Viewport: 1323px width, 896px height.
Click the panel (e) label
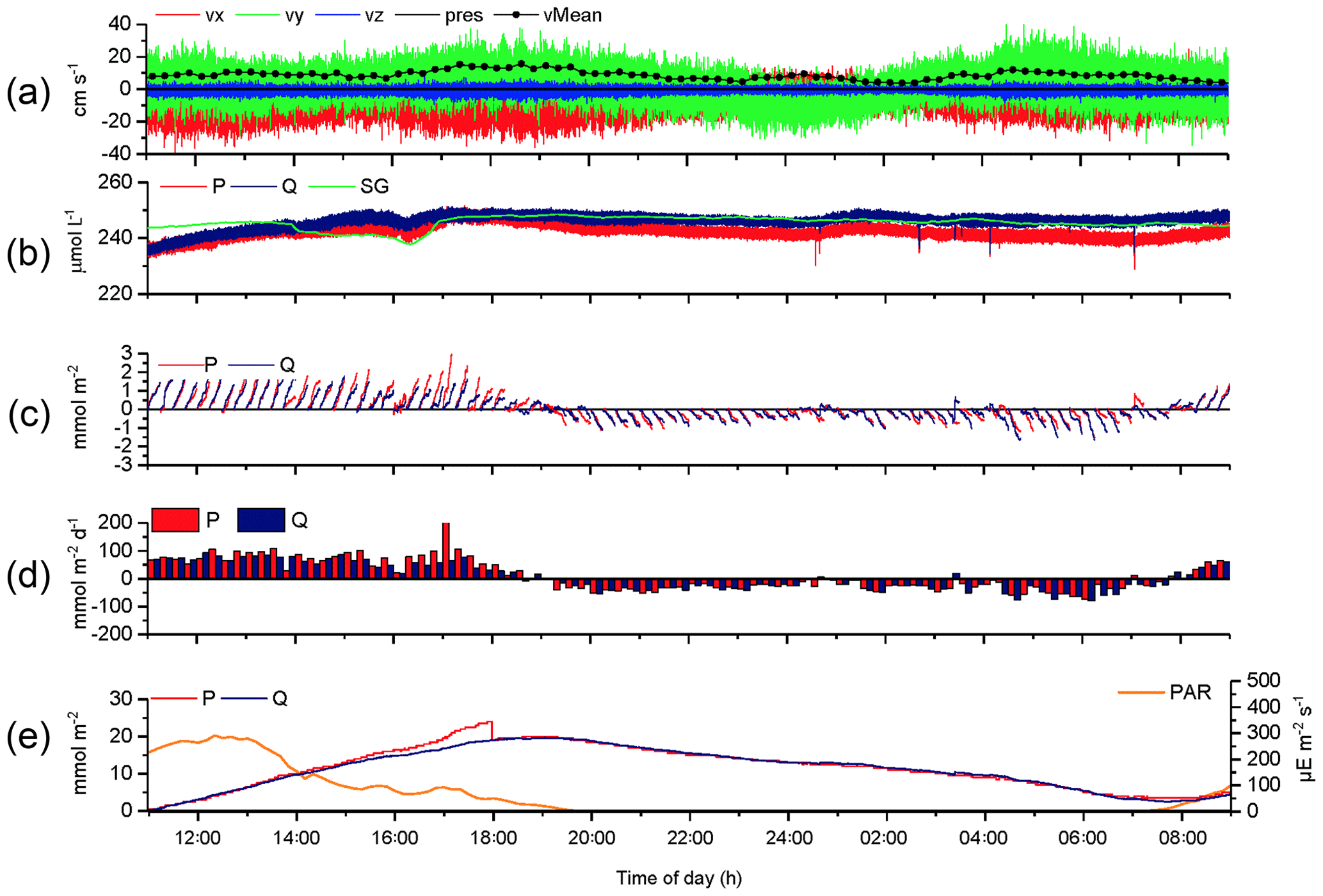pos(28,737)
